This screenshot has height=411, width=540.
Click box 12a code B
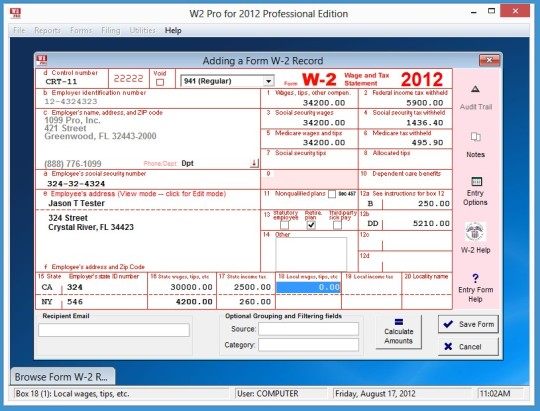(371, 204)
